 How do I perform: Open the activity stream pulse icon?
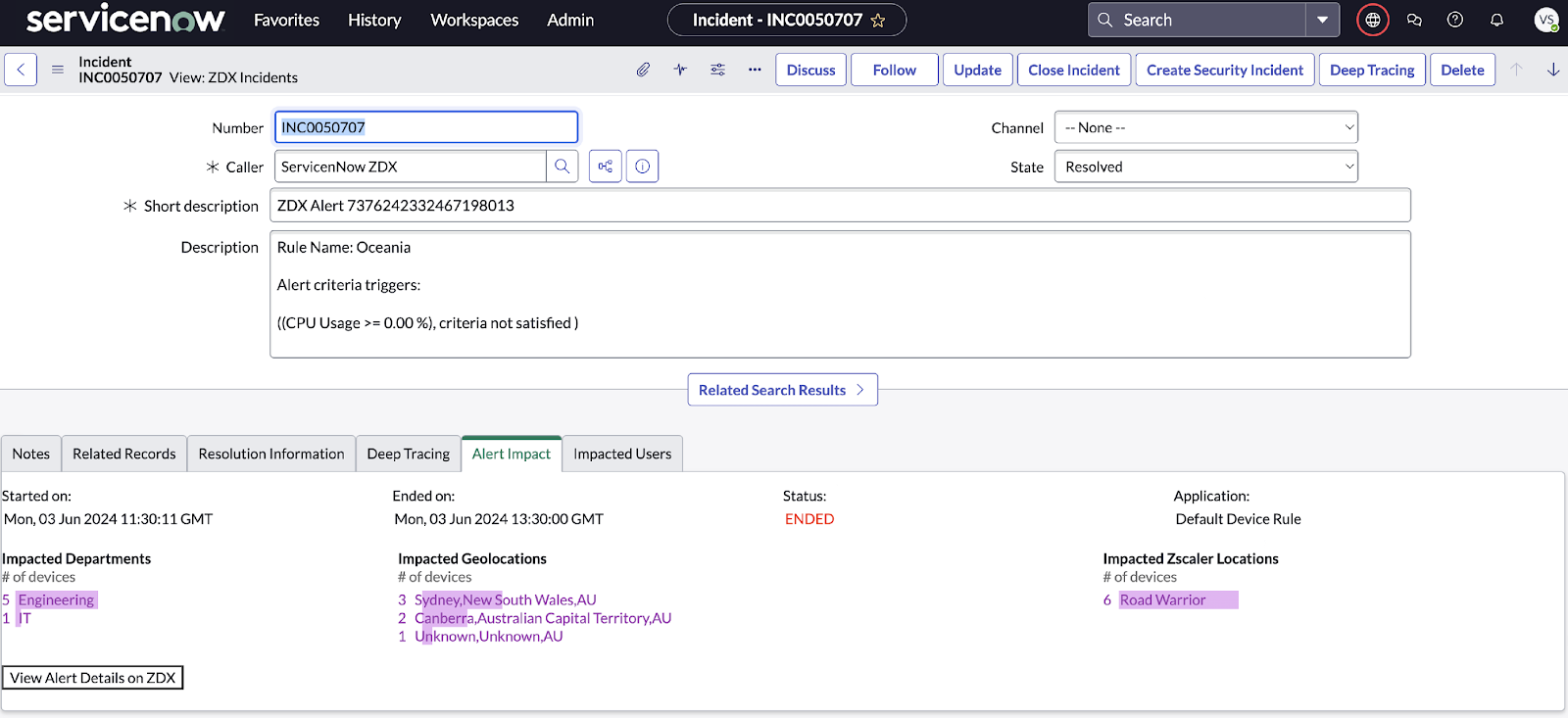point(680,70)
